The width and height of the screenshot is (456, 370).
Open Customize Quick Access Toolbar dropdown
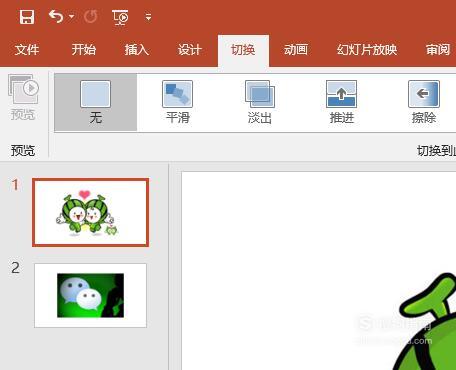coord(148,17)
